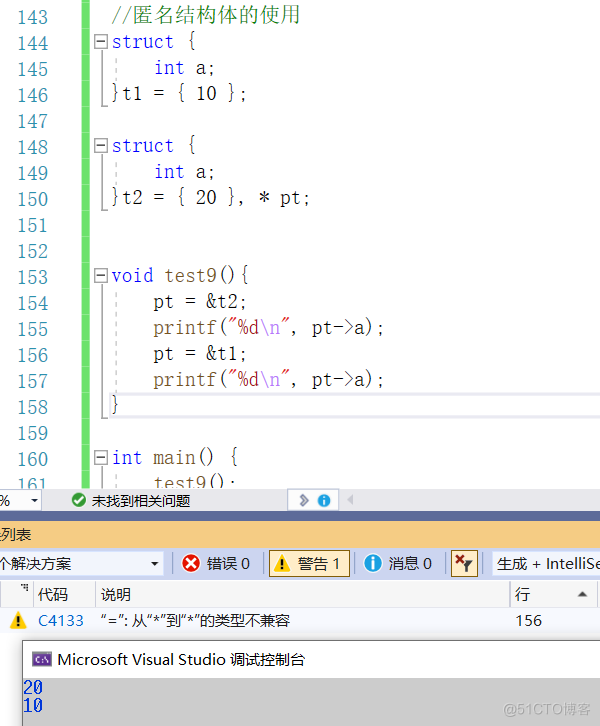Viewport: 600px width, 726px height.
Task: Click the pt = &t1; statement on line 156
Action: click(200, 354)
